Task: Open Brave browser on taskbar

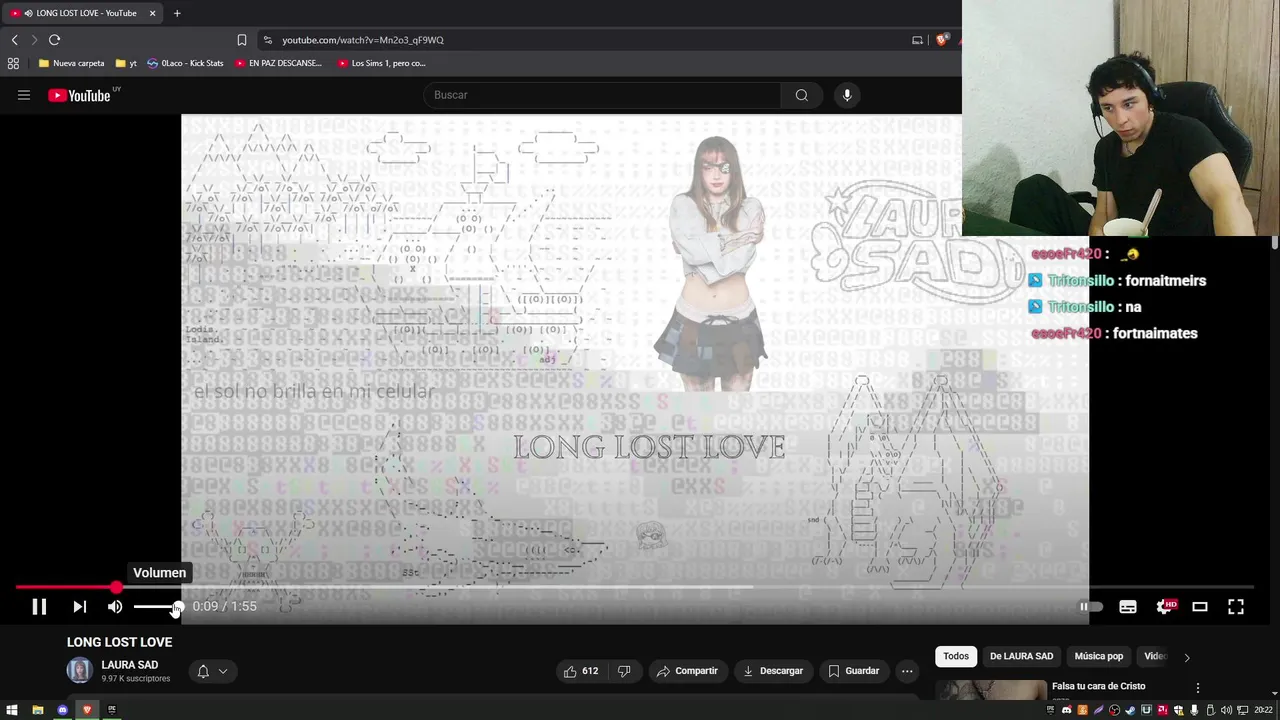Action: (x=87, y=710)
